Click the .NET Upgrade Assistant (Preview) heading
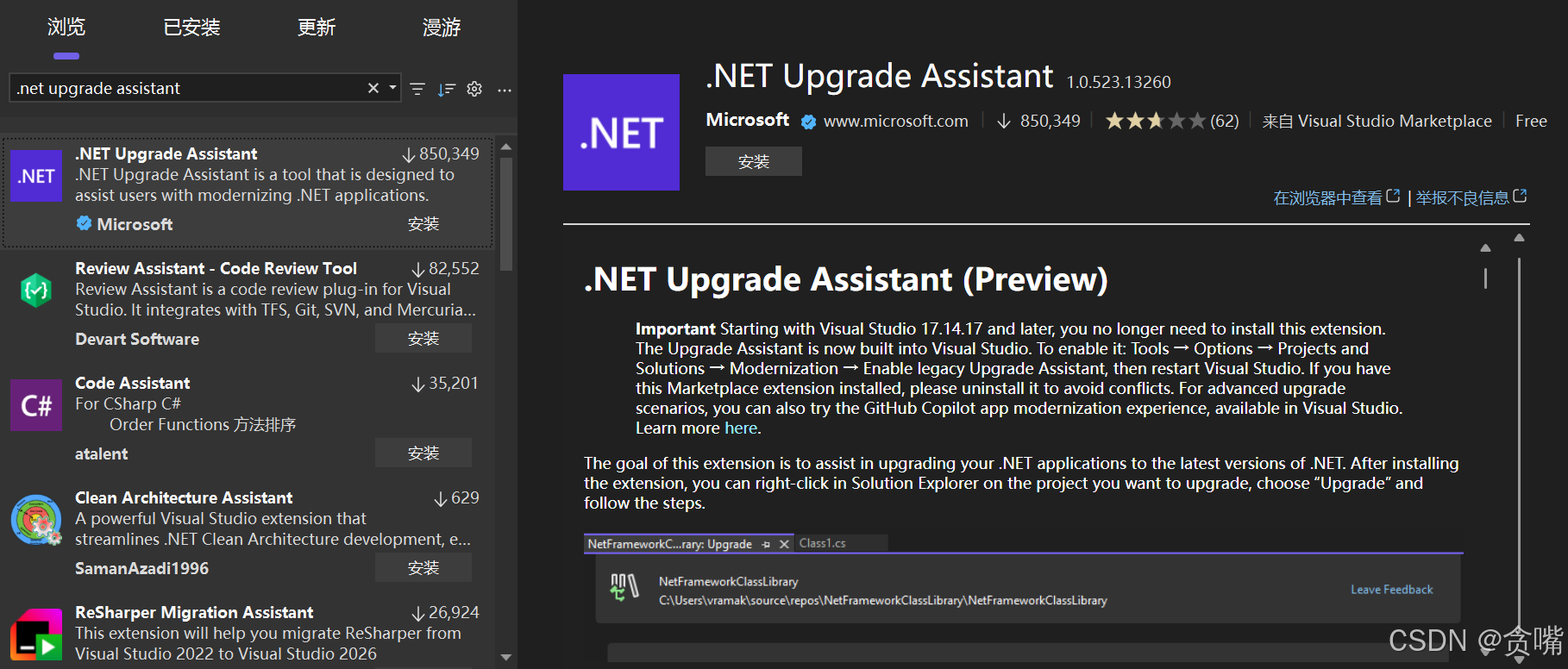The image size is (1568, 669). 846,279
